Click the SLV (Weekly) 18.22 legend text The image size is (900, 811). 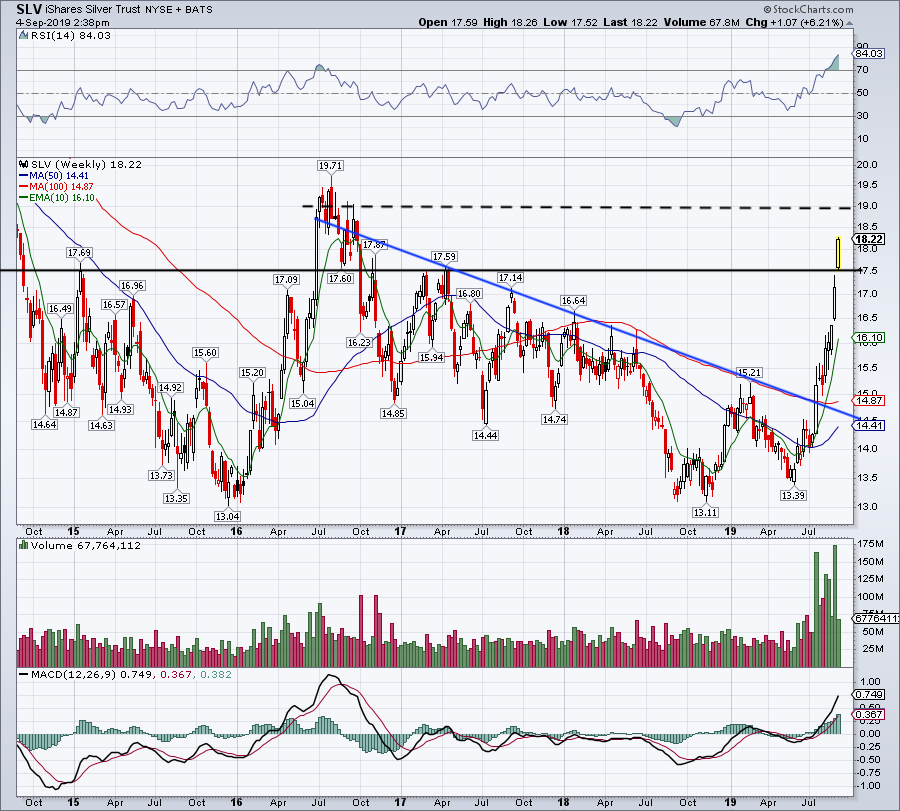(x=86, y=164)
